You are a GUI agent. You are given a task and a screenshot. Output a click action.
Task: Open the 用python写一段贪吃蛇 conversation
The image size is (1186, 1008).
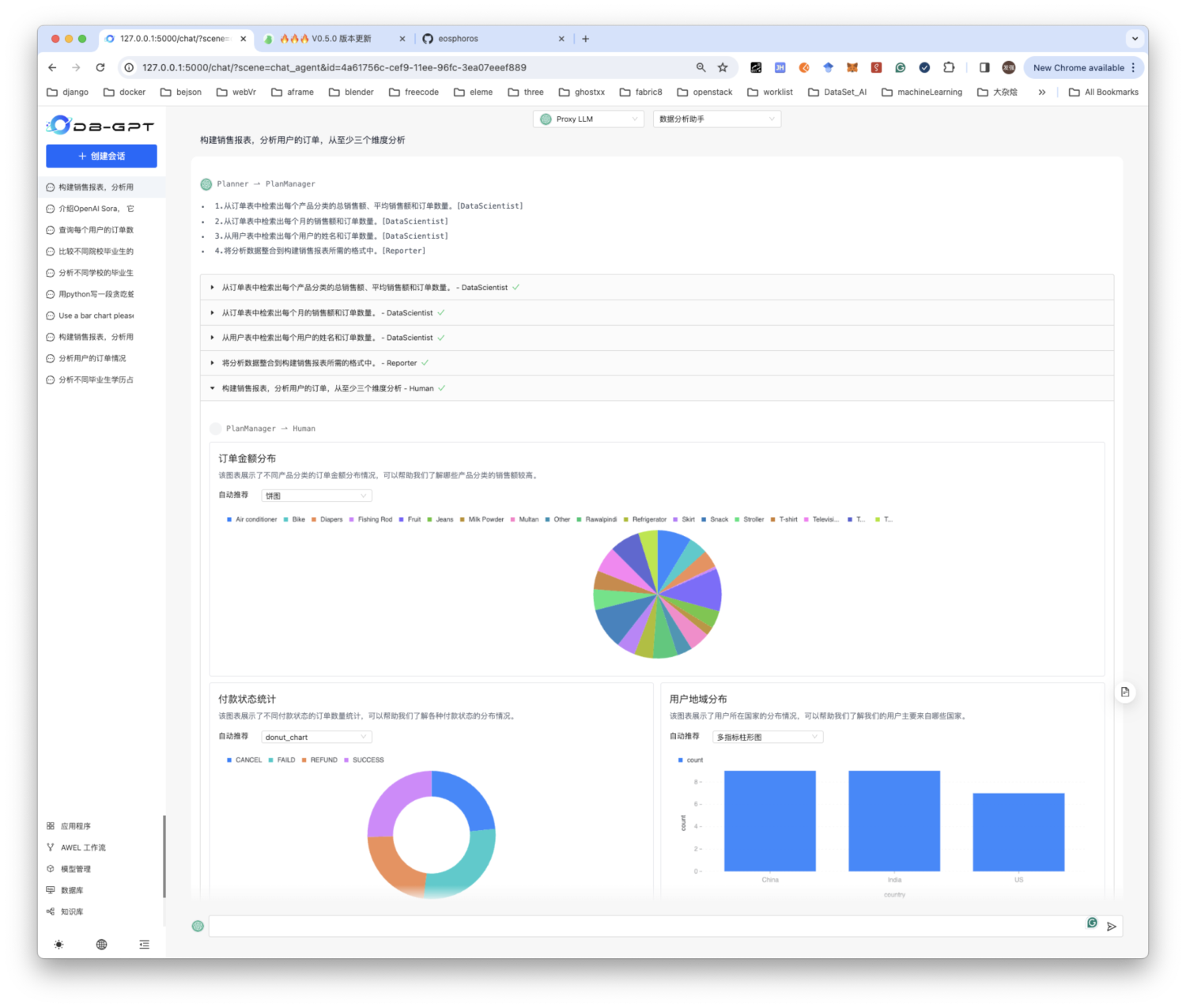click(x=101, y=294)
